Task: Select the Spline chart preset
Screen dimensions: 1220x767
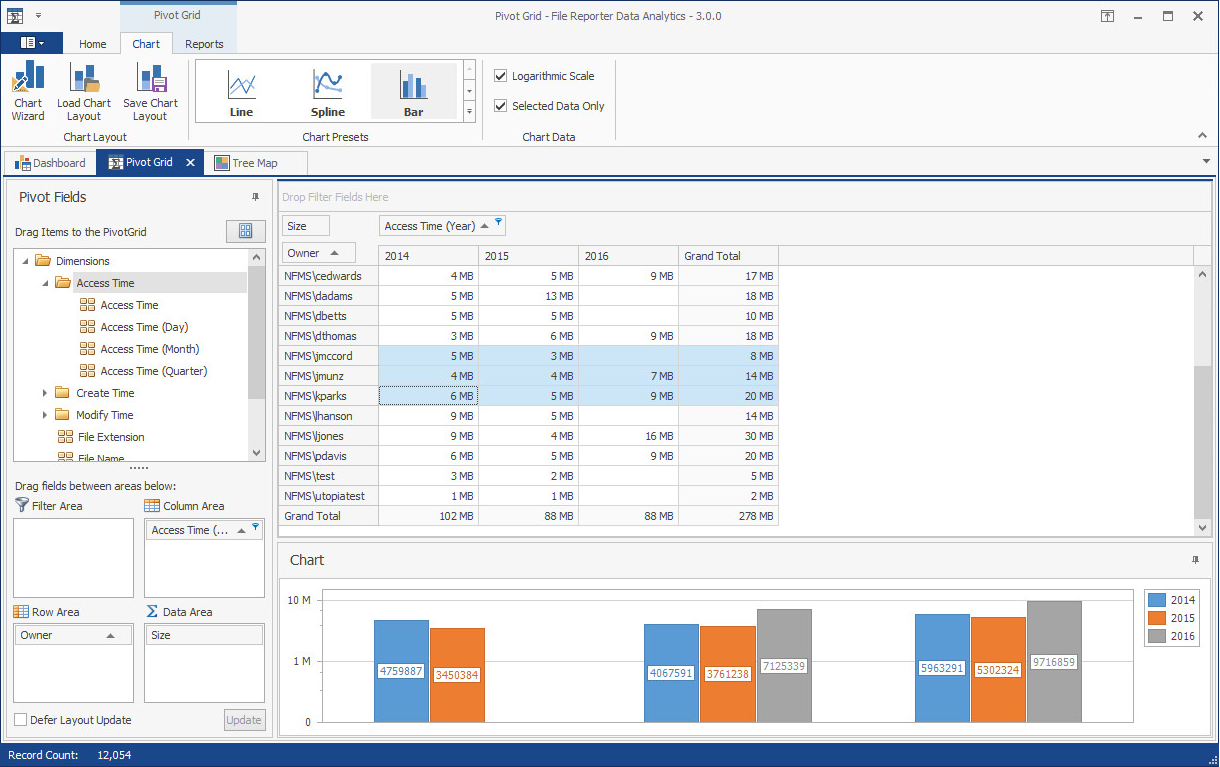Action: click(327, 92)
